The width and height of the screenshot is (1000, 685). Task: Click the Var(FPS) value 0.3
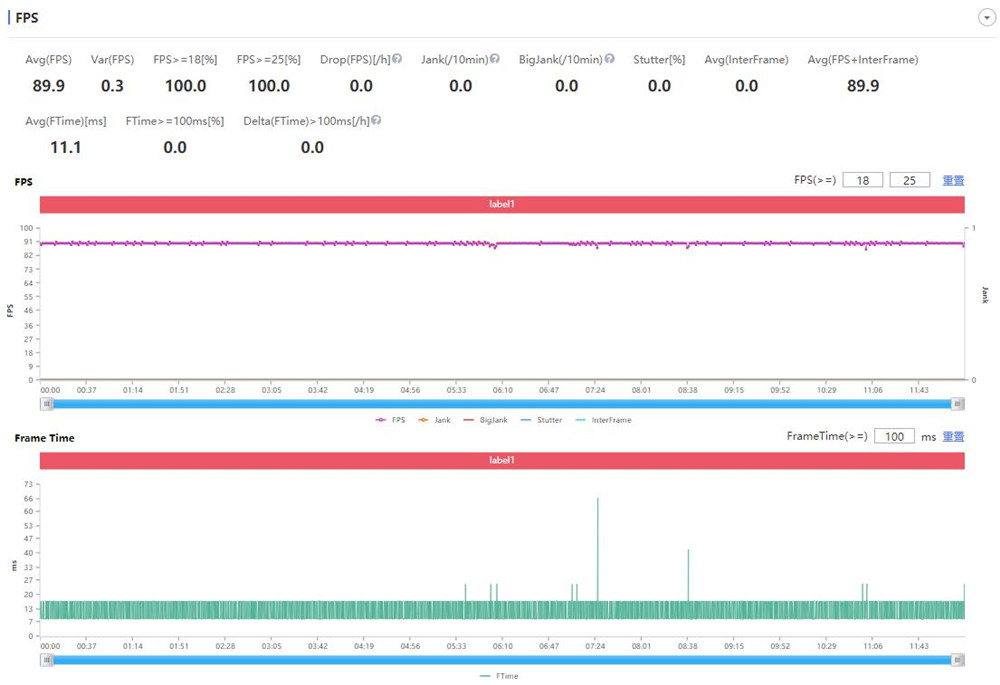pos(112,85)
